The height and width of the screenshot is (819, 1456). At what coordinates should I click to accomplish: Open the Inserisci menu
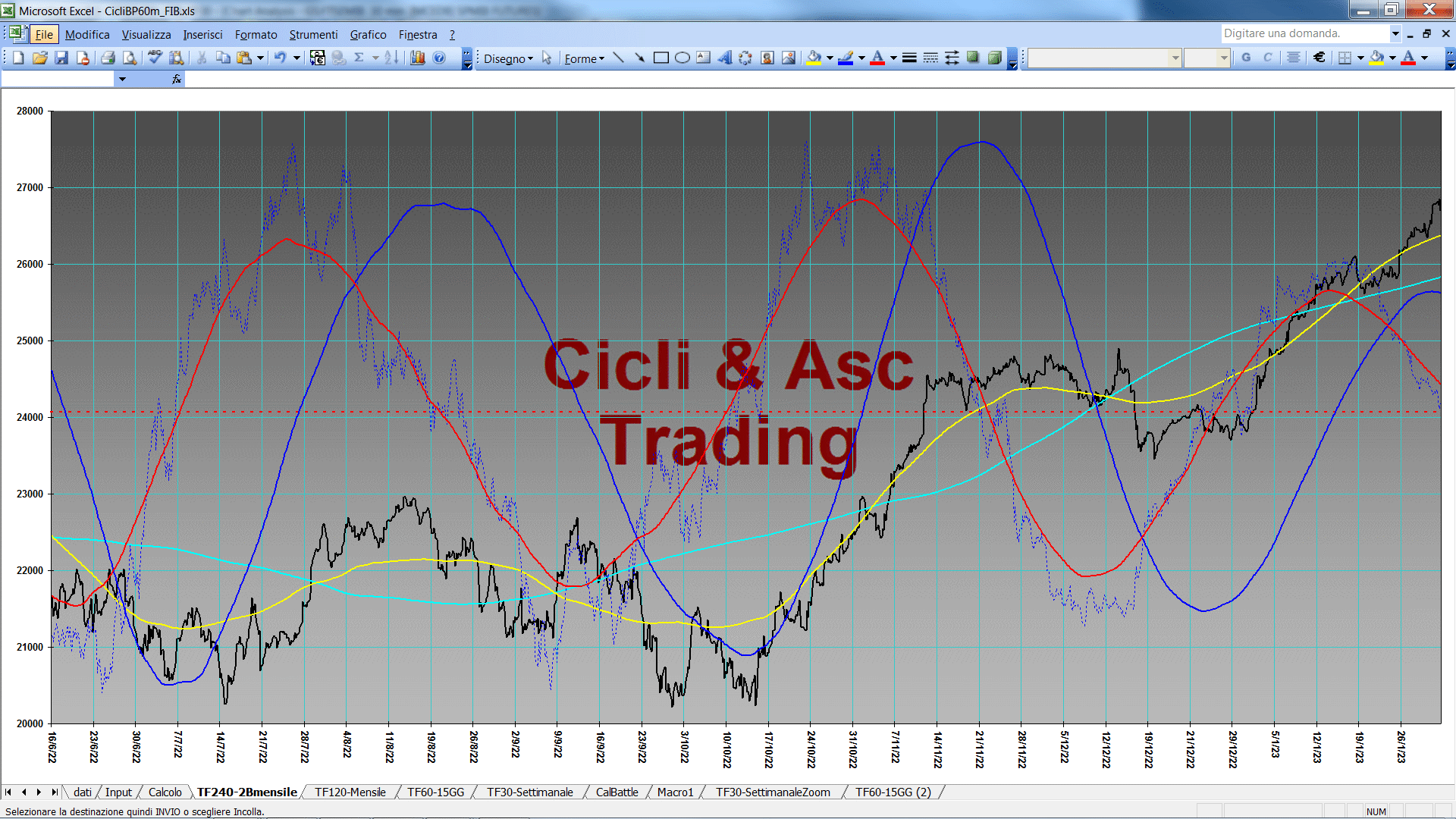coord(202,34)
